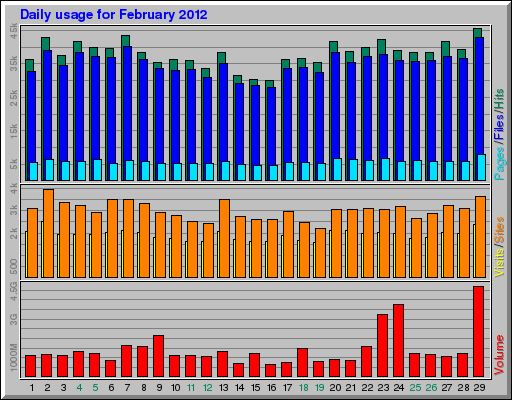Image resolution: width=512 pixels, height=400 pixels.
Task: Click the x-axis day label '22'
Action: tap(367, 388)
